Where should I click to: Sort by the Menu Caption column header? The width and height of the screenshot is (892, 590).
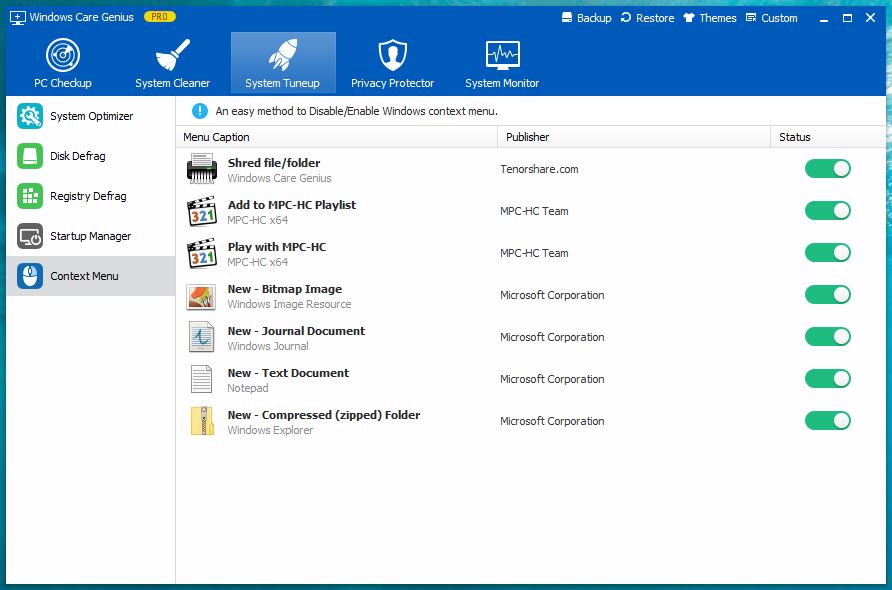pyautogui.click(x=337, y=137)
